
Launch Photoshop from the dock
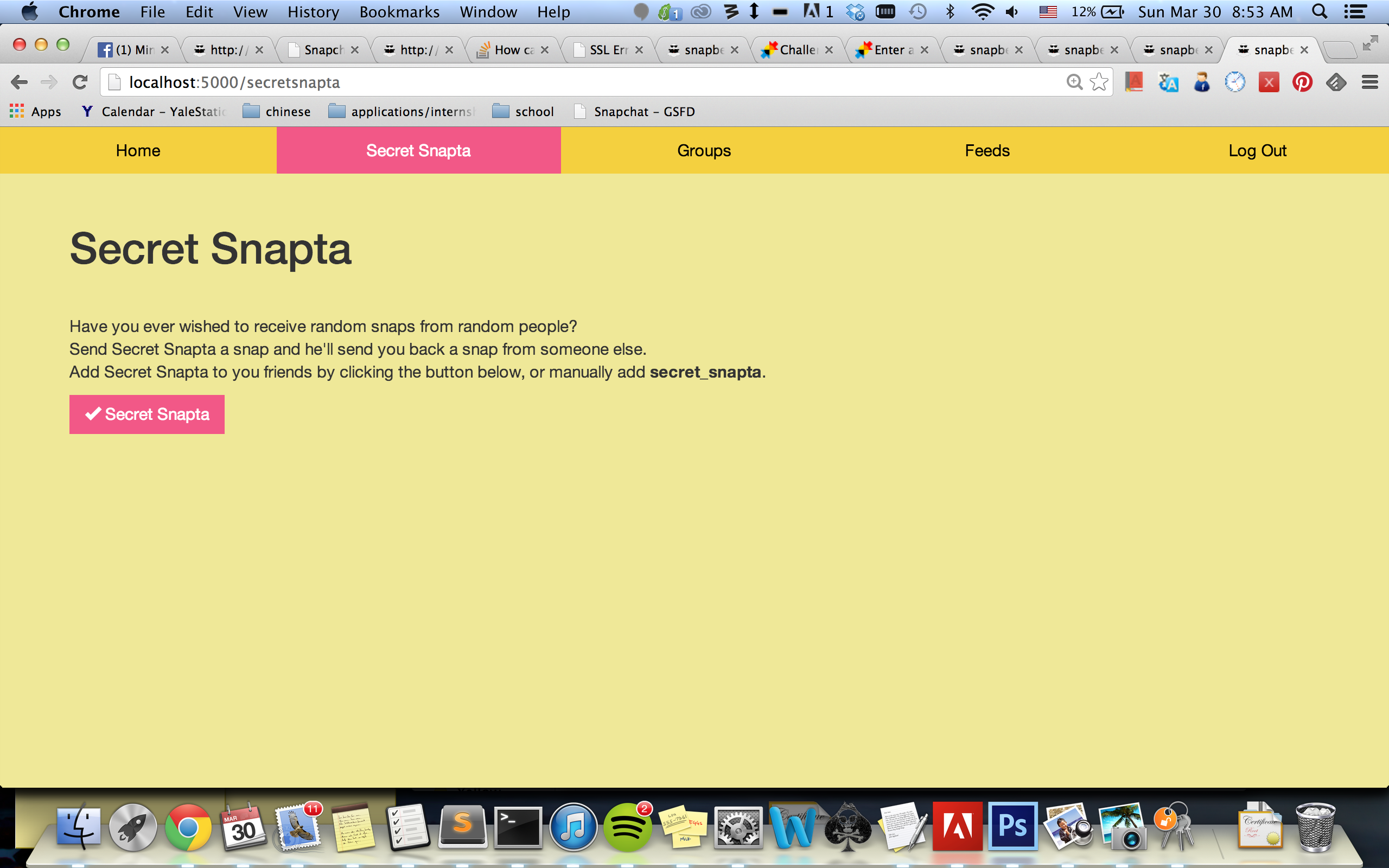1012,827
